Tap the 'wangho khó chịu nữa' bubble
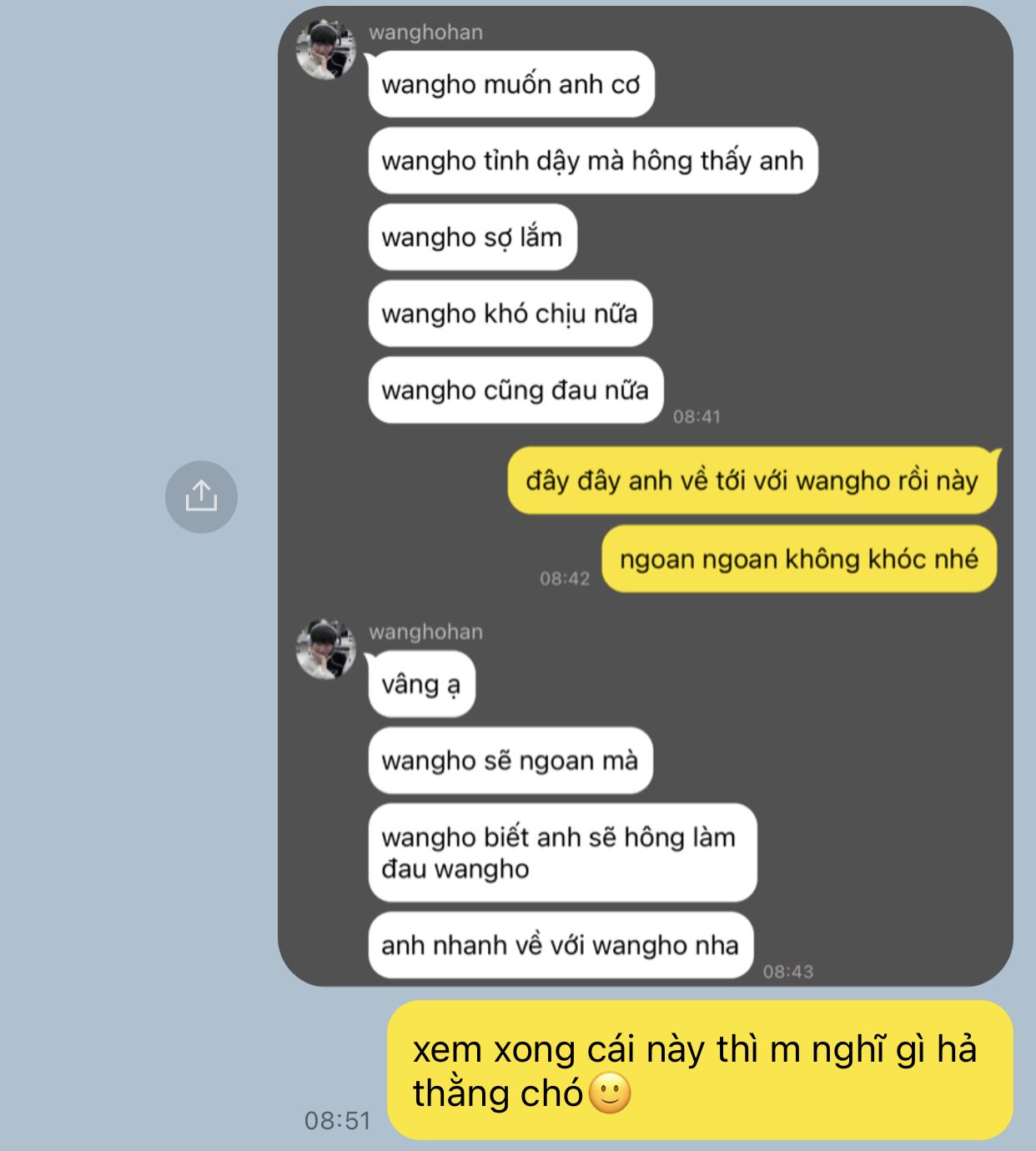The image size is (1036, 1151). [x=510, y=314]
